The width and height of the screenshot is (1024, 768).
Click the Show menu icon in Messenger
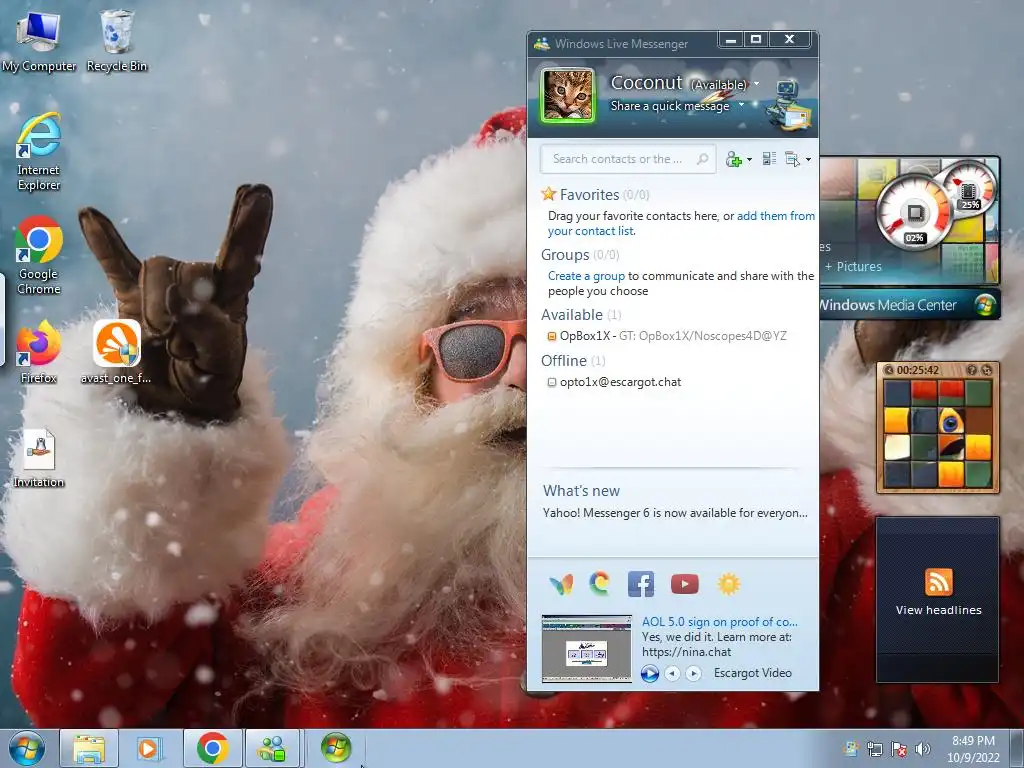coord(792,159)
